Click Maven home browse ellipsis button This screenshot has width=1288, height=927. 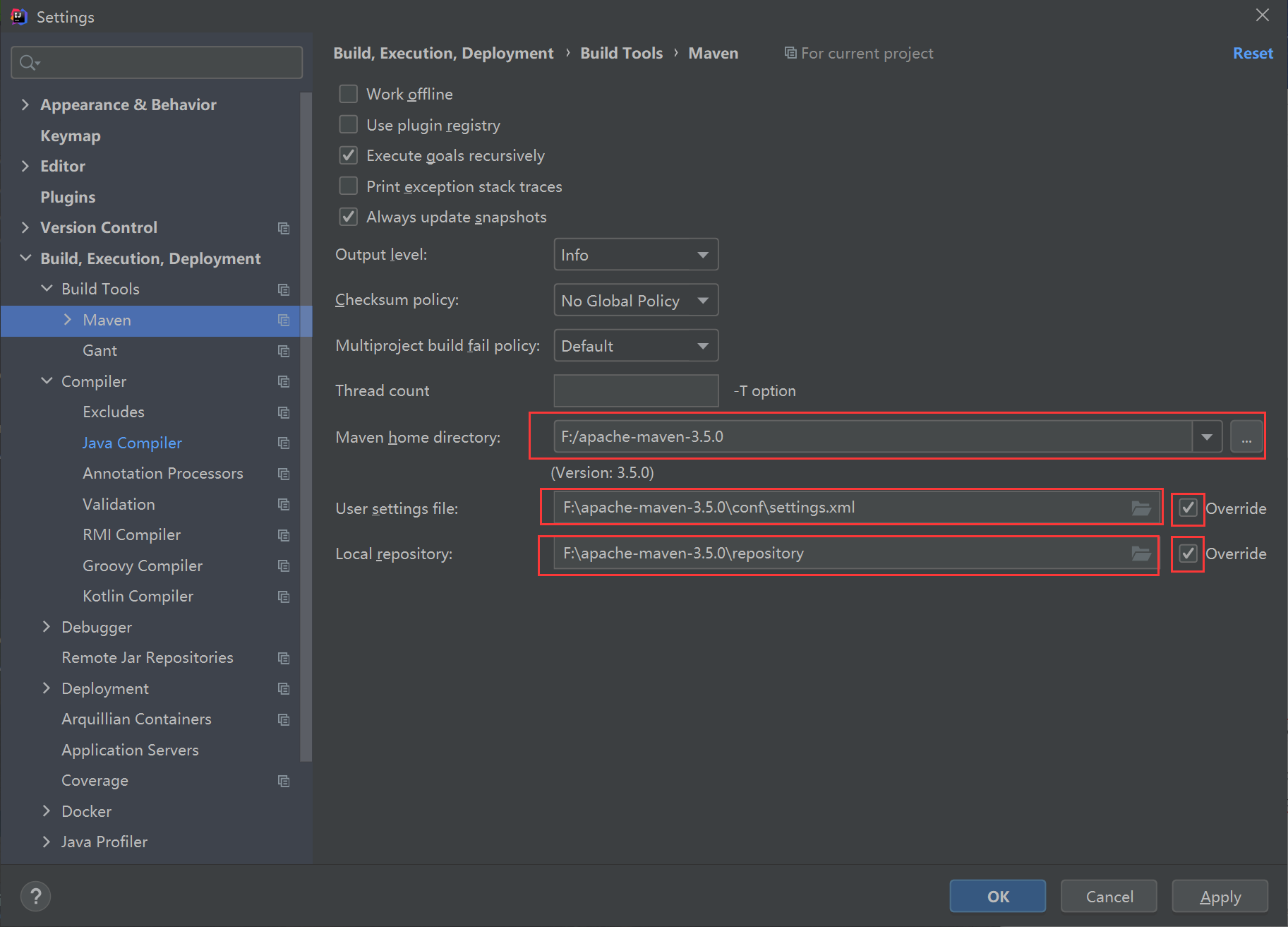tap(1246, 437)
